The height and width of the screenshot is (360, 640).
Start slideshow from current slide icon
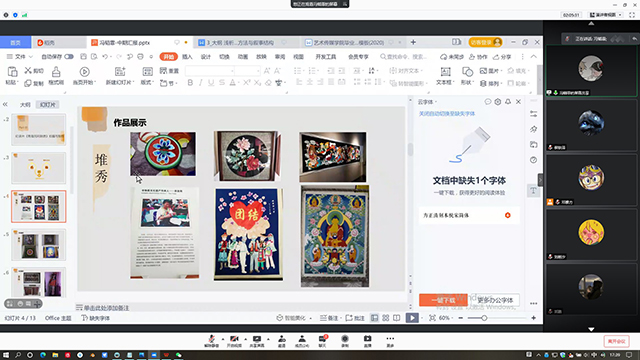[x=84, y=72]
